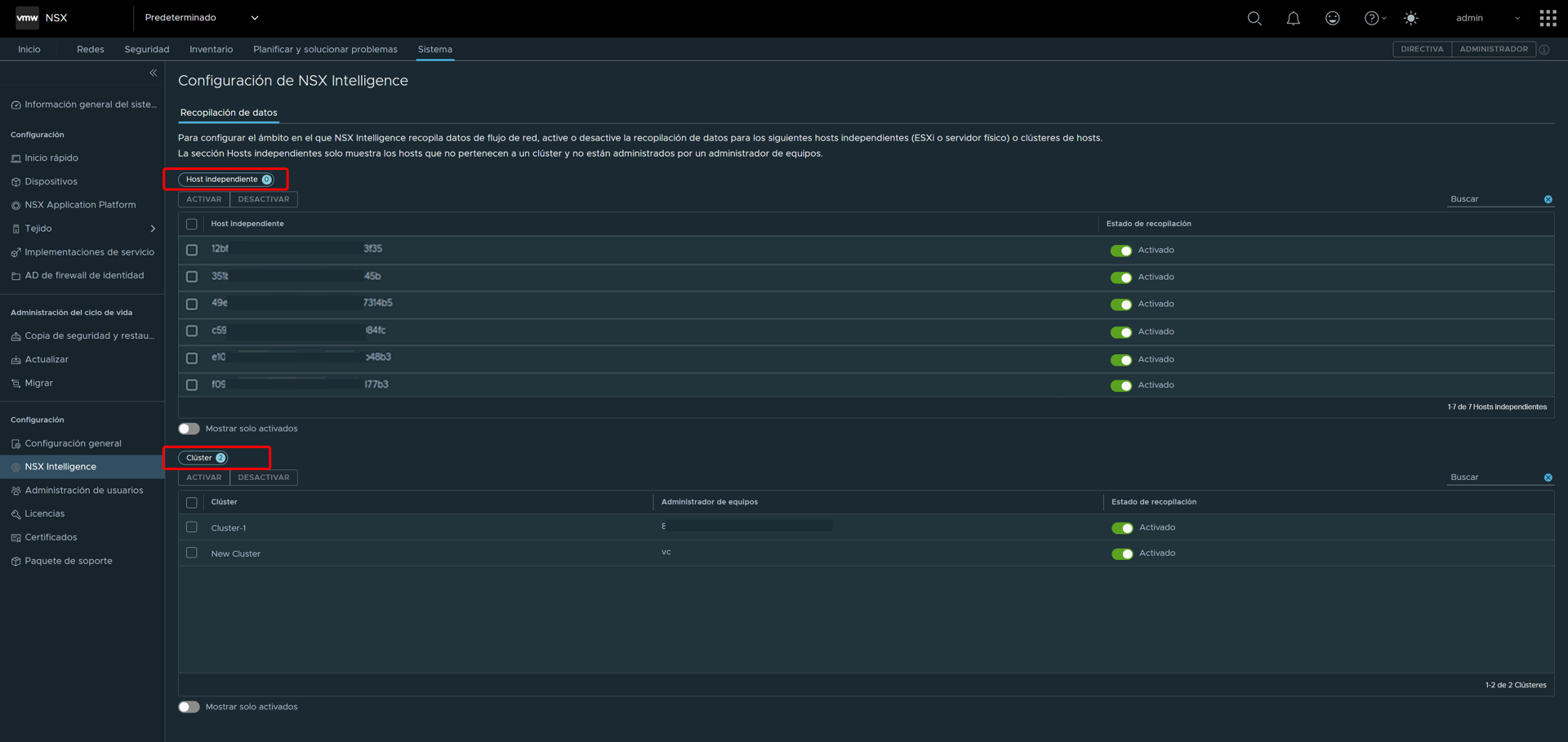Check the host f09 row checkbox
Screen dimensions: 1568x742
pos(192,384)
